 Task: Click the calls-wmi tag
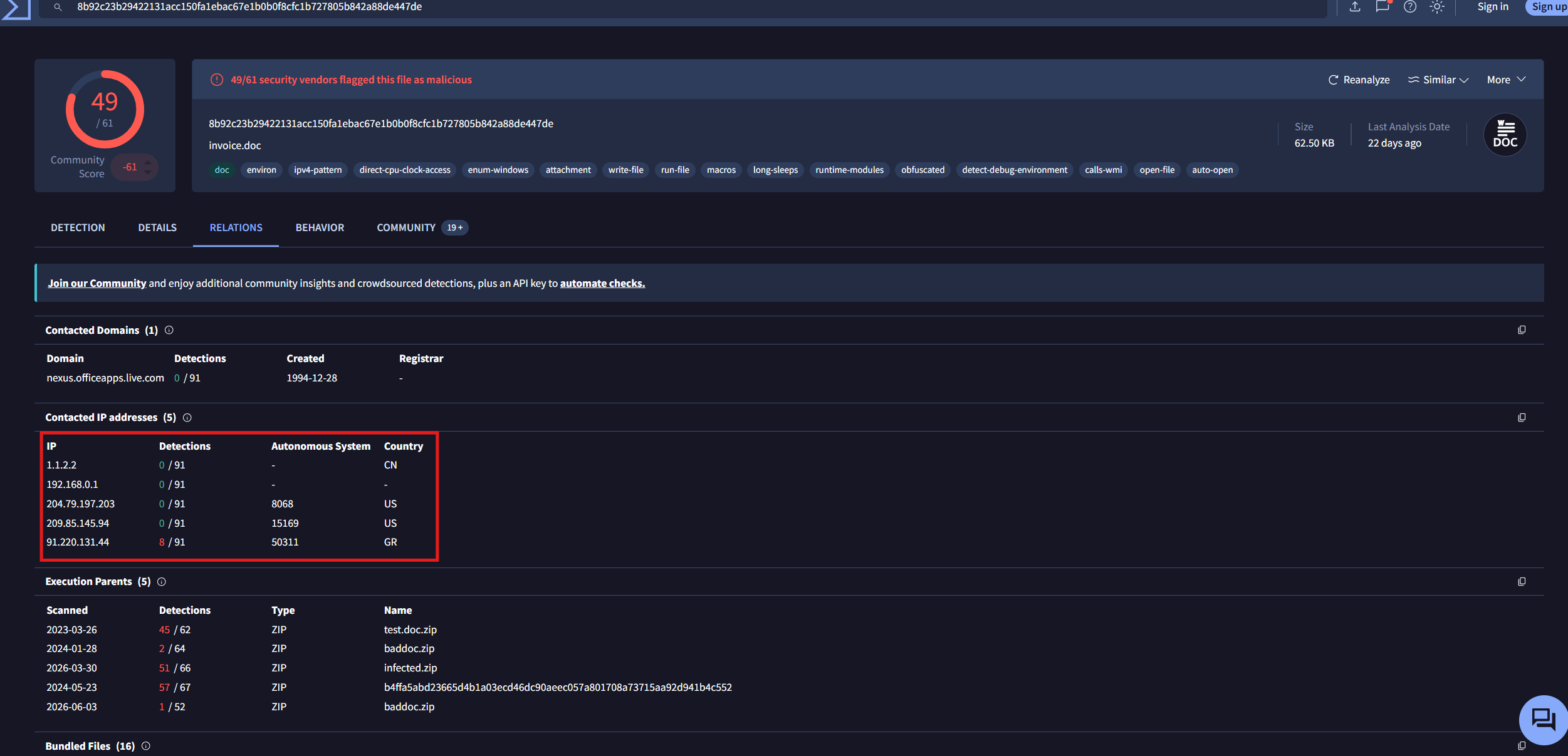coord(1104,170)
